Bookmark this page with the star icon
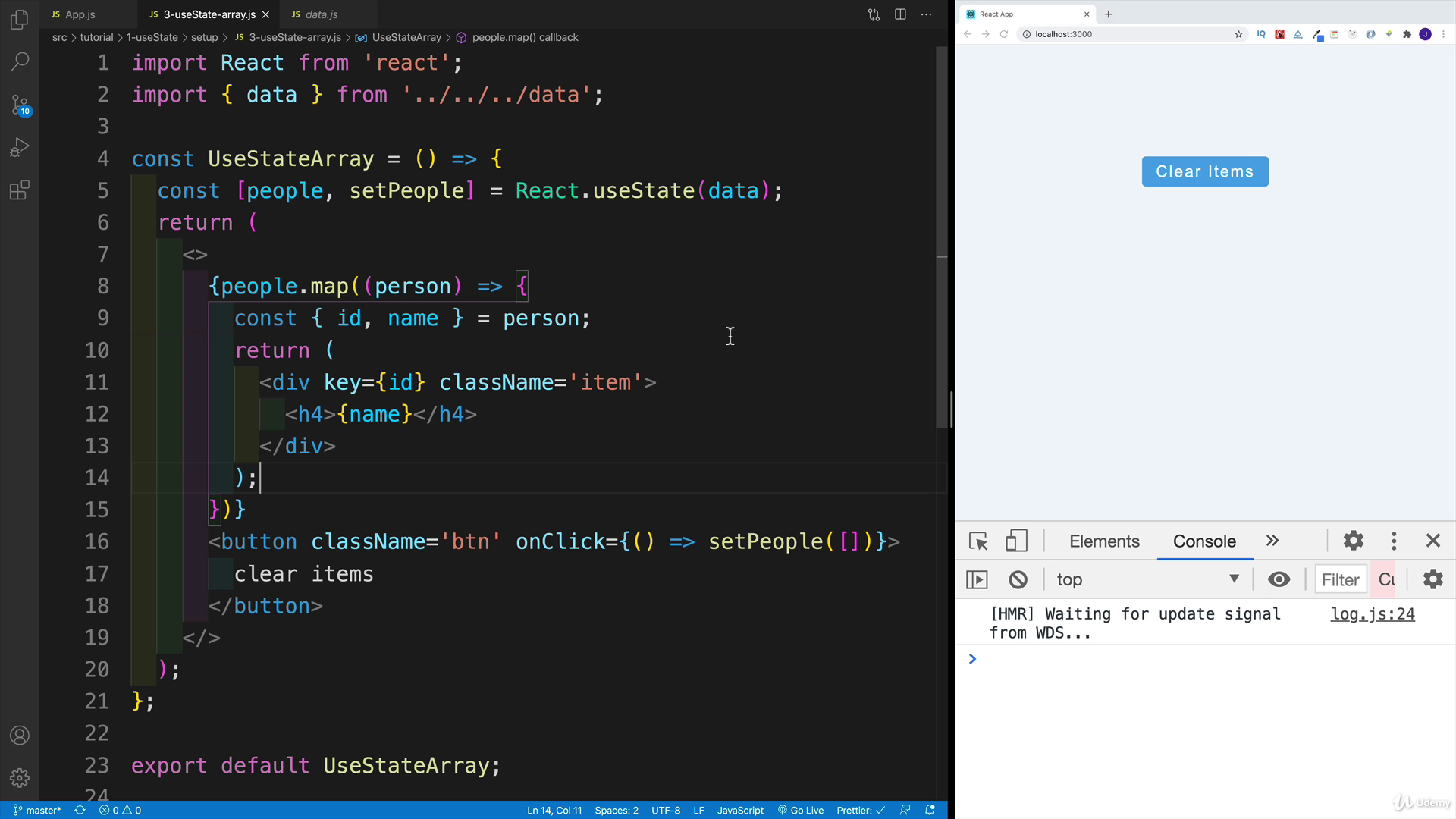This screenshot has width=1456, height=819. 1238,34
